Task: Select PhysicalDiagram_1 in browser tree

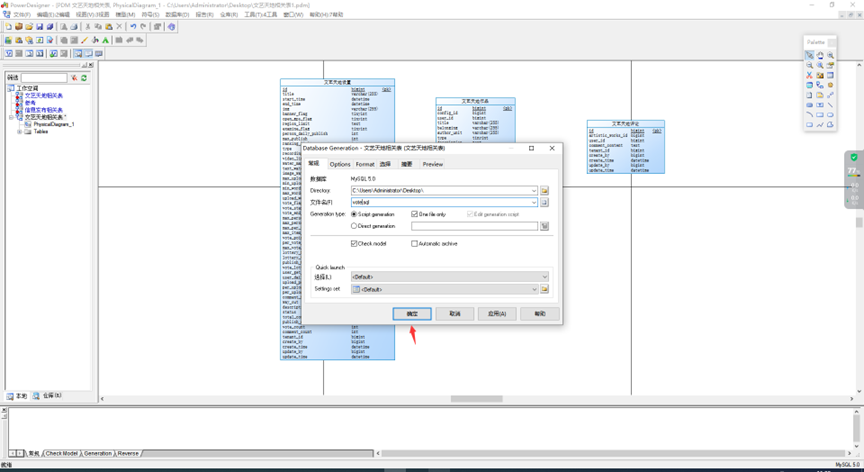Action: coord(53,124)
